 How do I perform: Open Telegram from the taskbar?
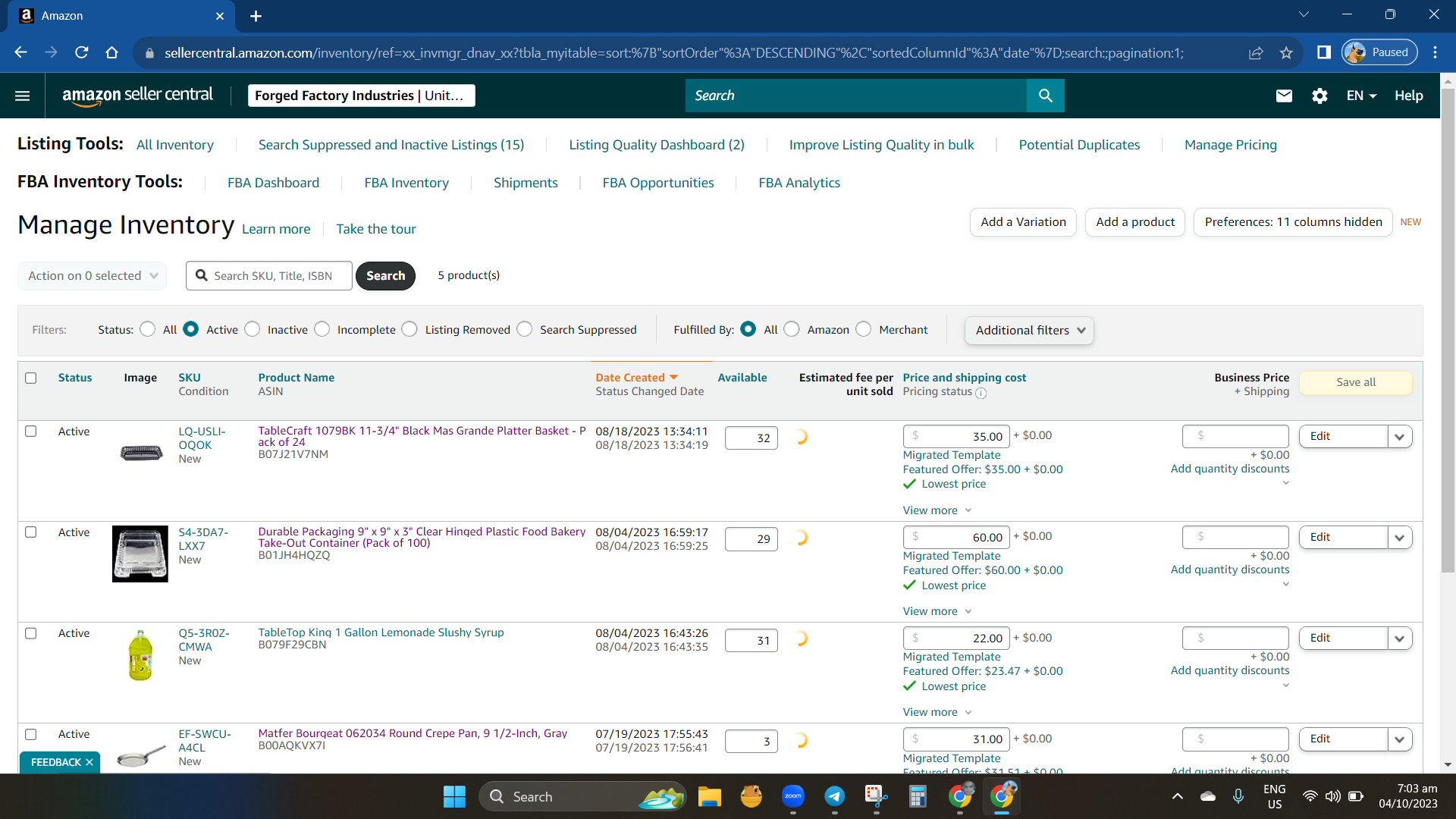pos(835,796)
